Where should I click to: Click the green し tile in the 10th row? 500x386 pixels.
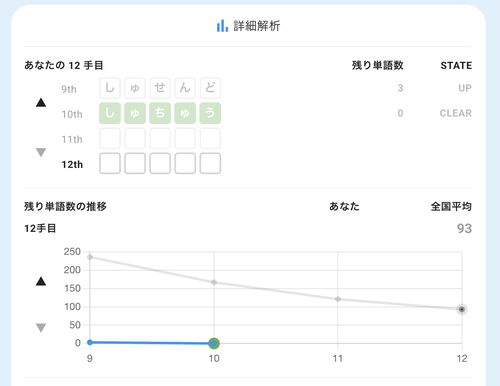pyautogui.click(x=110, y=113)
